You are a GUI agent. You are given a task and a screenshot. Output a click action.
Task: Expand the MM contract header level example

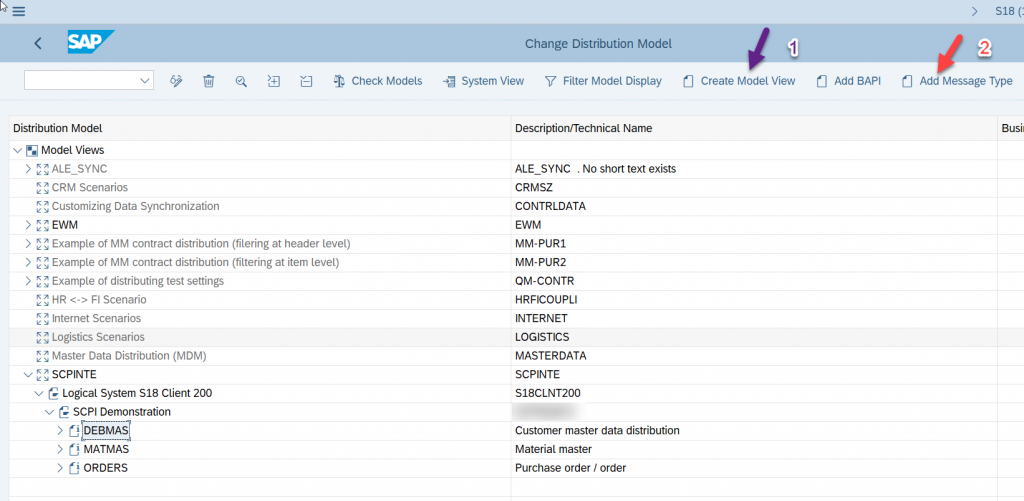28,244
